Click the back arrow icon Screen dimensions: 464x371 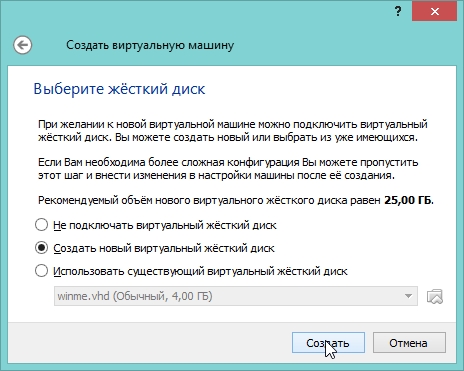[23, 45]
